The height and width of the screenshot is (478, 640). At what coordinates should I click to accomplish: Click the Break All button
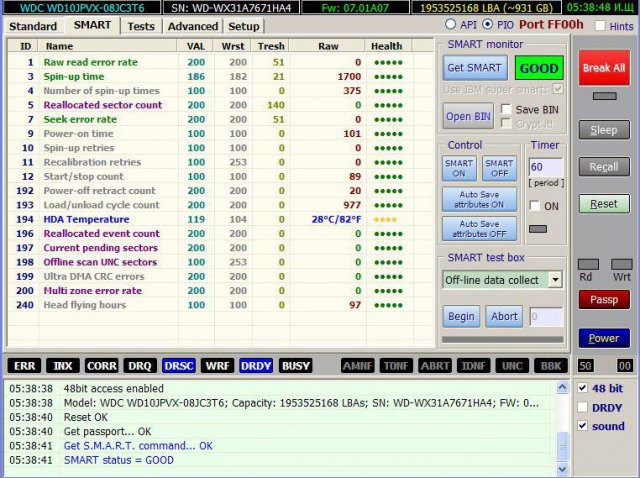tap(603, 68)
